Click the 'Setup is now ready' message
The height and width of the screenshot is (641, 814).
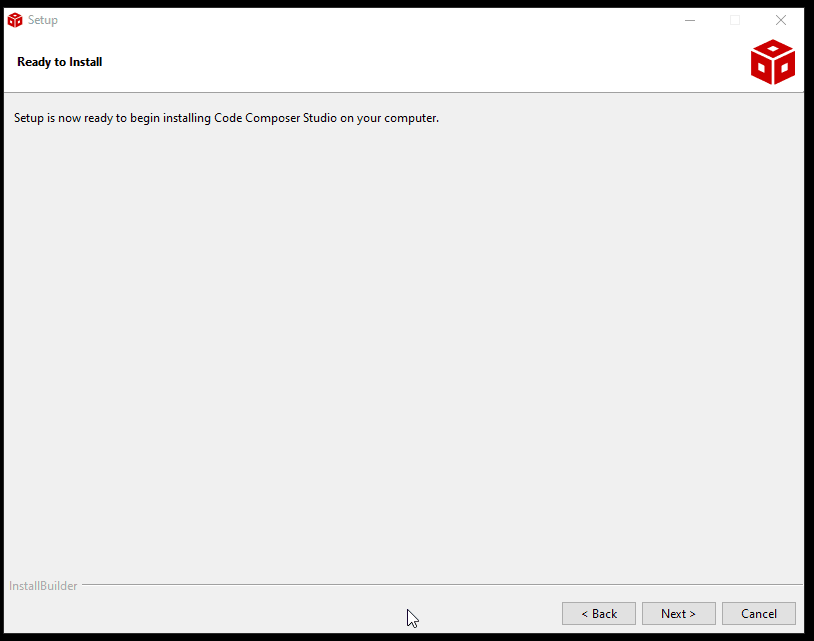[x=226, y=118]
